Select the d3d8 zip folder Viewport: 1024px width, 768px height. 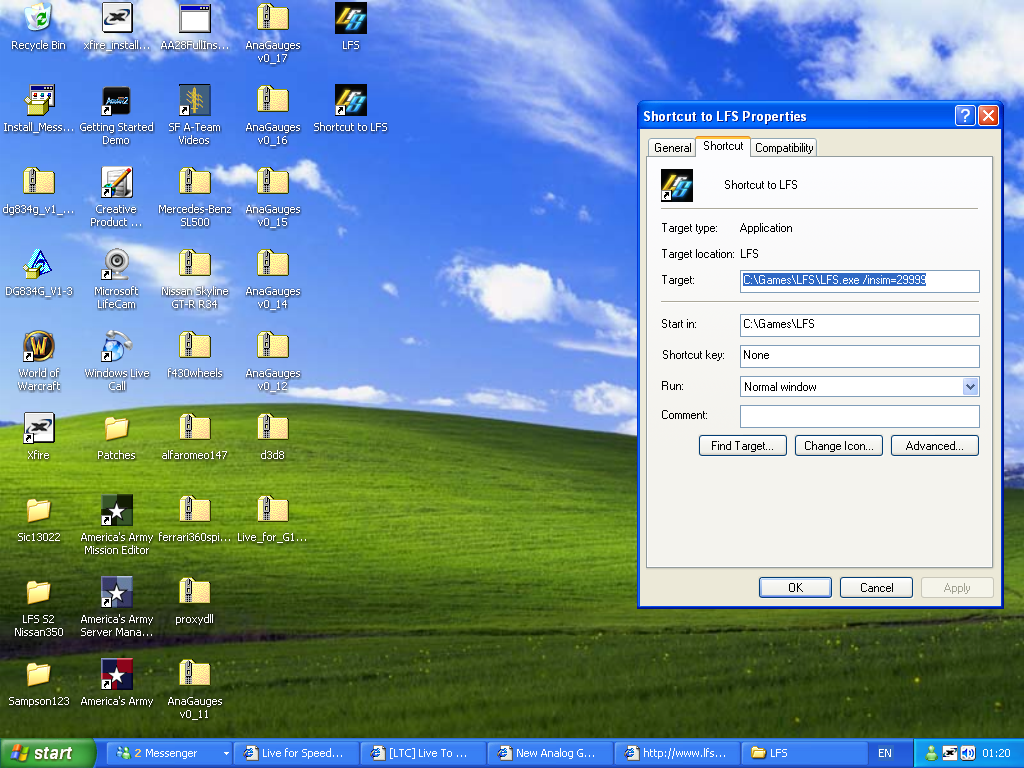273,436
